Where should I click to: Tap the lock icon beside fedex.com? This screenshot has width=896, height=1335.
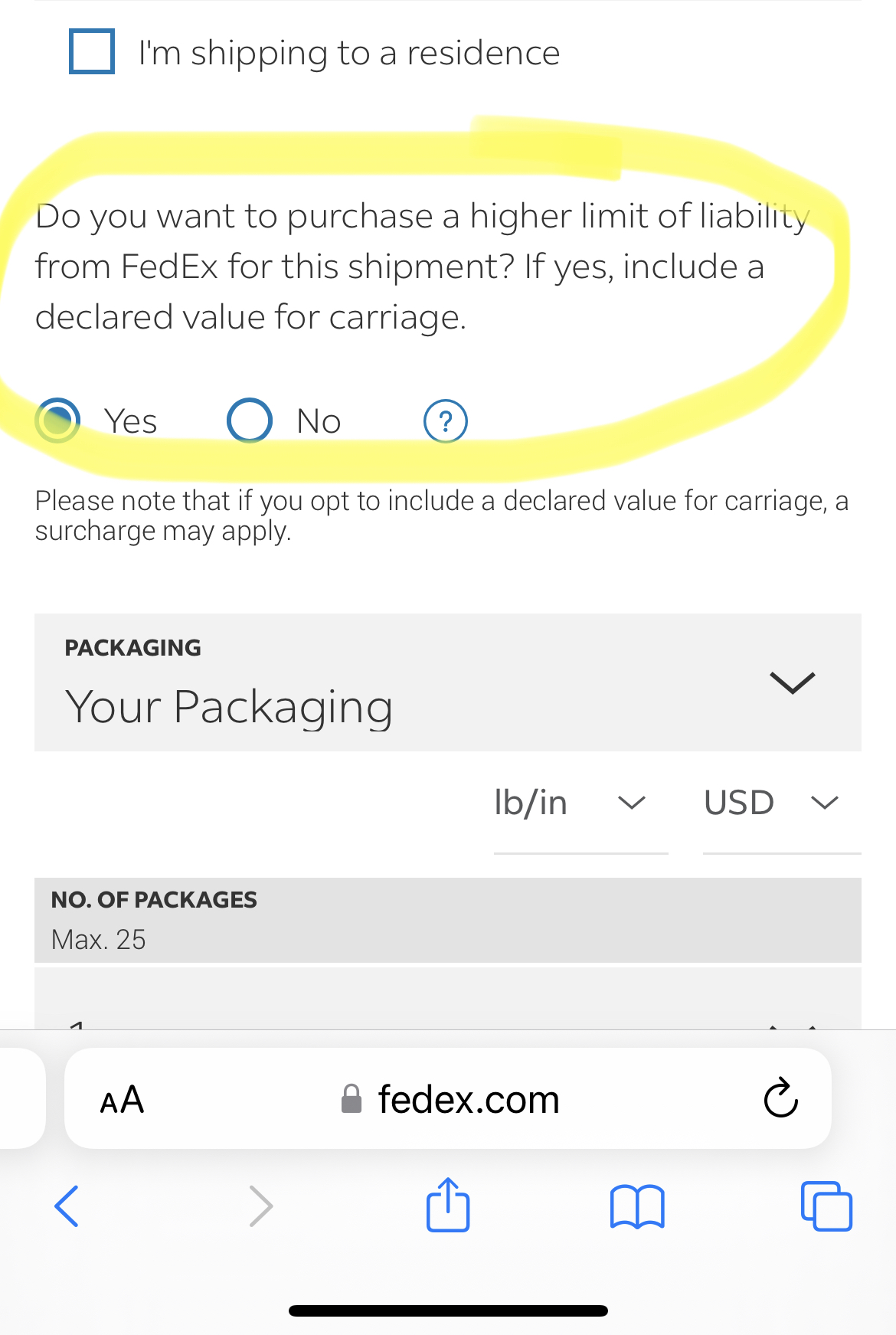click(x=352, y=1099)
